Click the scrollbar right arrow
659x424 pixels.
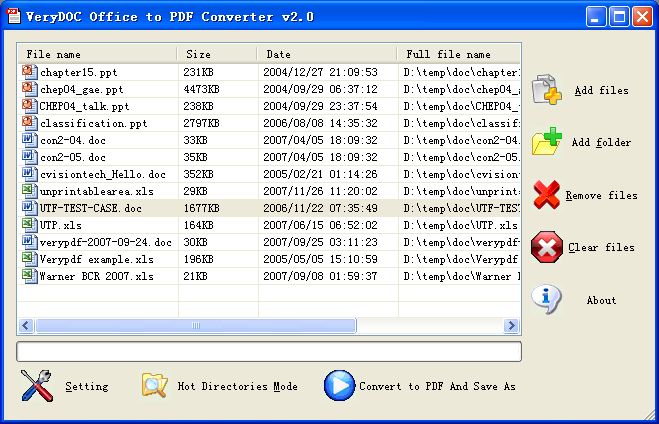(x=511, y=325)
